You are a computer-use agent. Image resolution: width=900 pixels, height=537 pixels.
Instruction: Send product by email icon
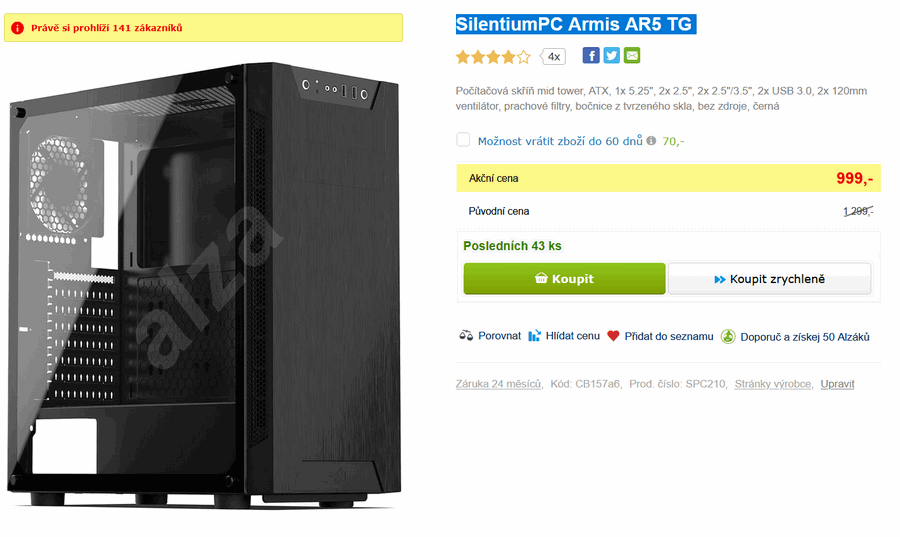point(632,55)
